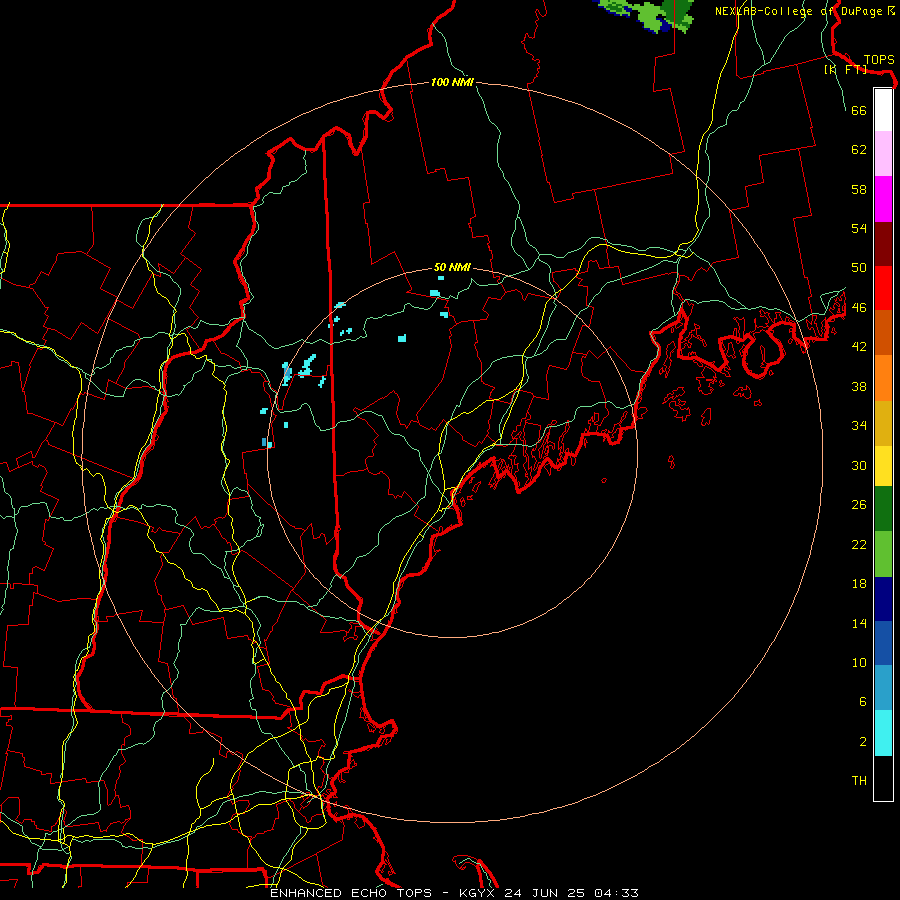Click the 'KGYX' radar site identifier
The width and height of the screenshot is (900, 900).
coord(477,893)
